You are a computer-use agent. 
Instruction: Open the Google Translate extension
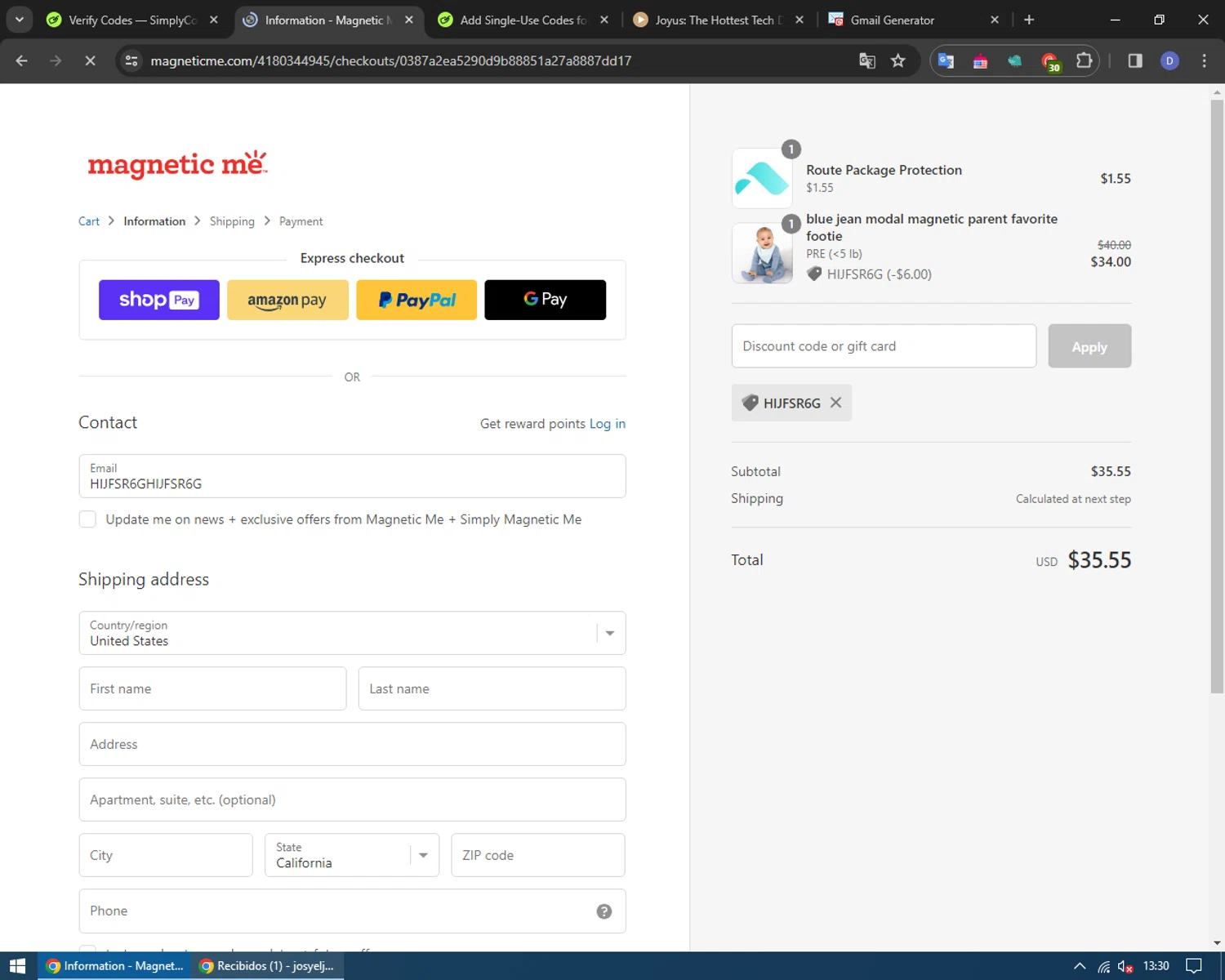tap(946, 60)
